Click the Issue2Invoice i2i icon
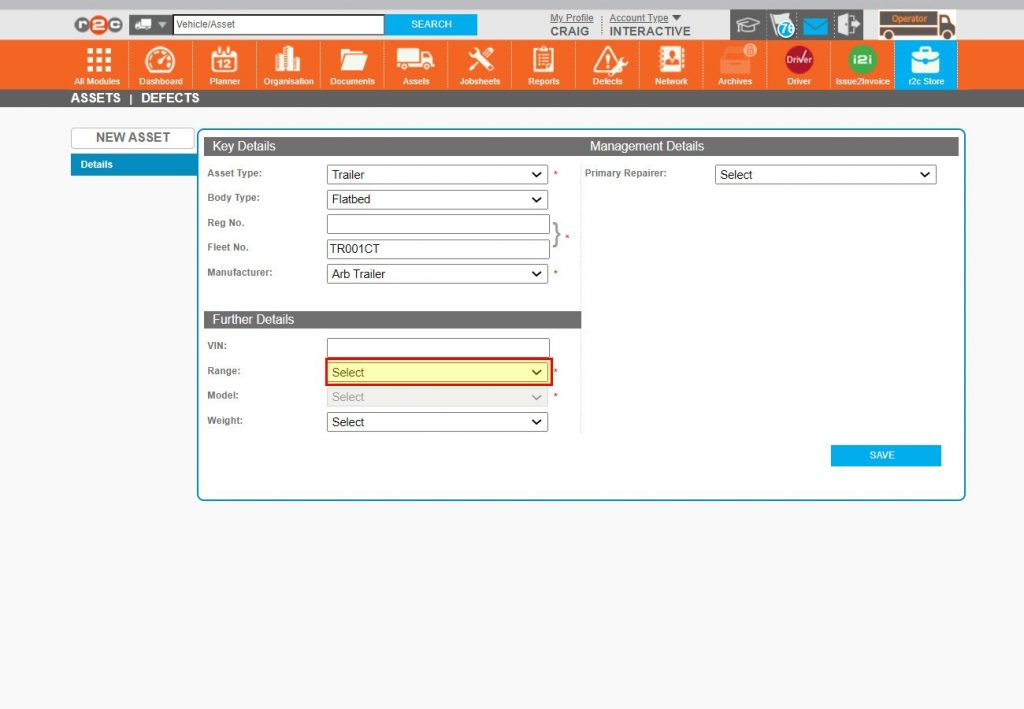Image resolution: width=1024 pixels, height=709 pixels. [x=861, y=58]
